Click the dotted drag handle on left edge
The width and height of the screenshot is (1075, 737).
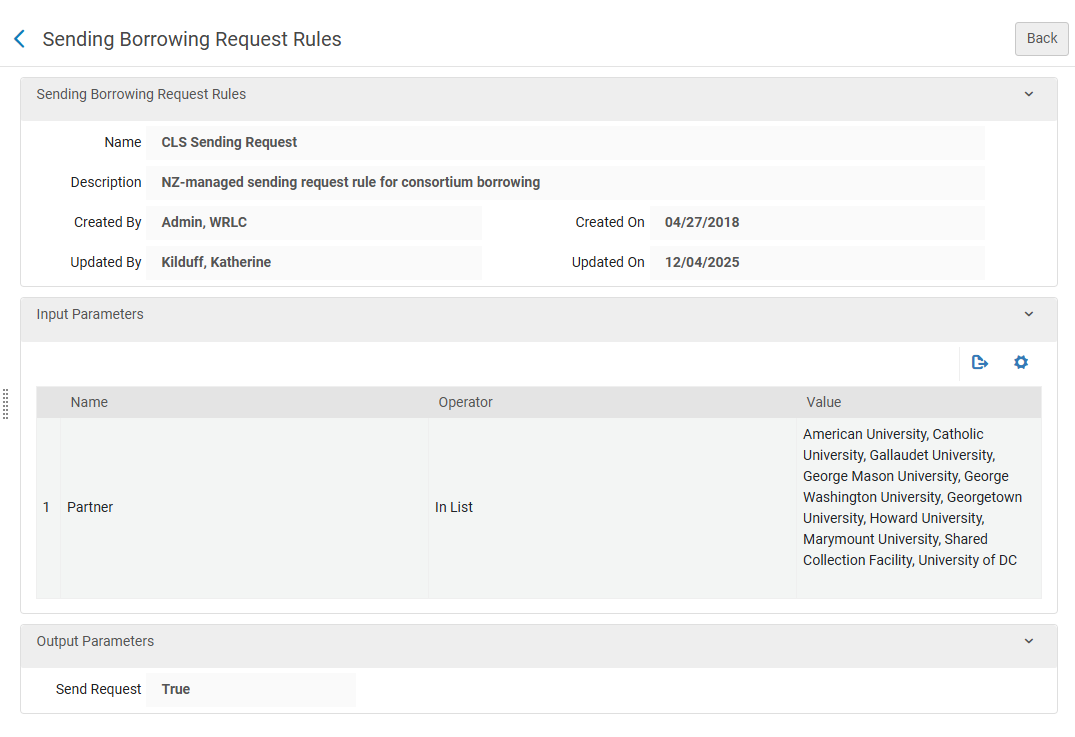pyautogui.click(x=5, y=403)
